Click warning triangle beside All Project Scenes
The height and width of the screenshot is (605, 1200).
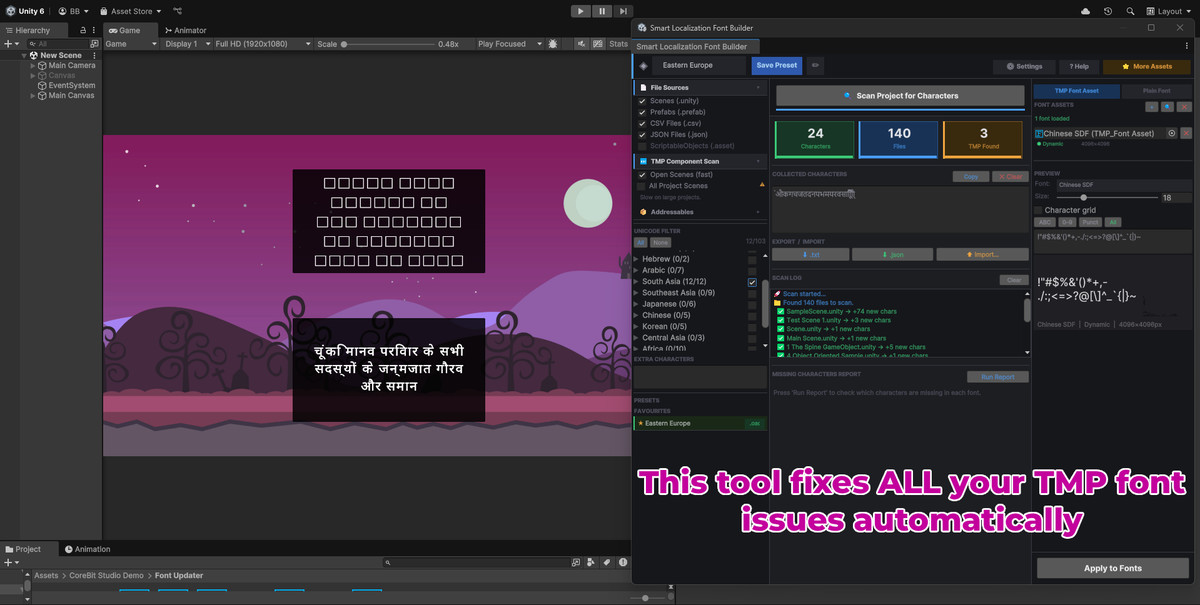(x=763, y=185)
